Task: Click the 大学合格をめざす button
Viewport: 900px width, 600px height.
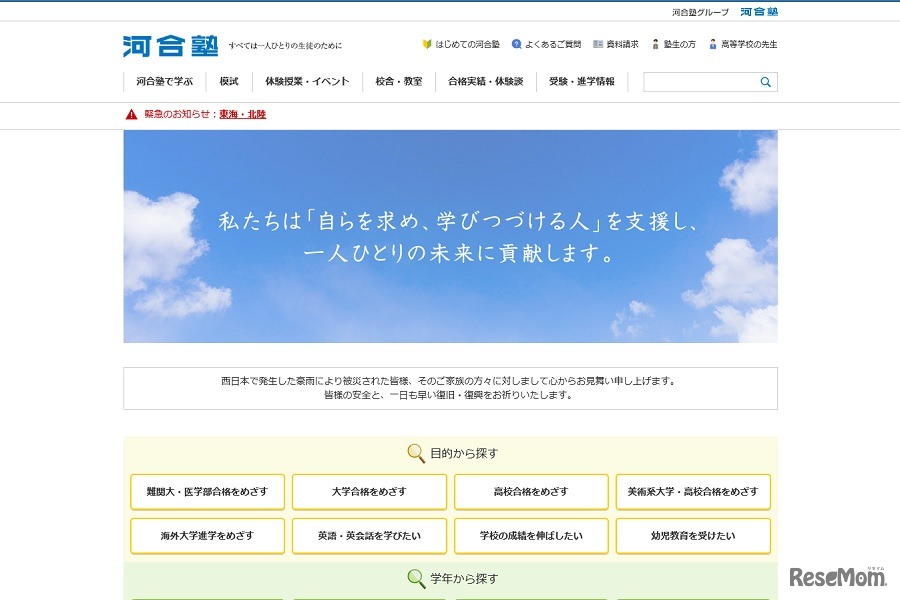Action: 369,492
